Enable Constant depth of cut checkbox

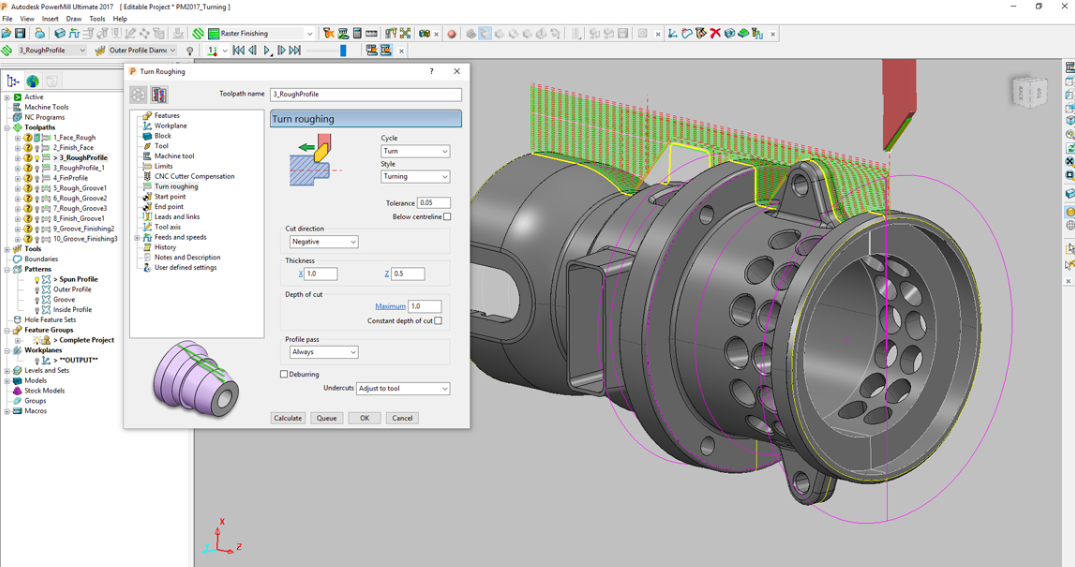pos(438,321)
